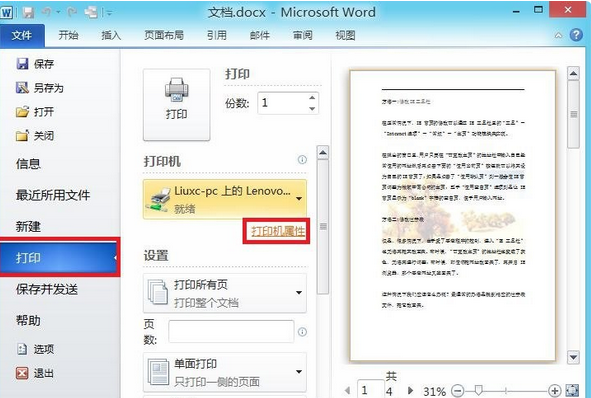Increase copies with the up spinner arrow

312,98
